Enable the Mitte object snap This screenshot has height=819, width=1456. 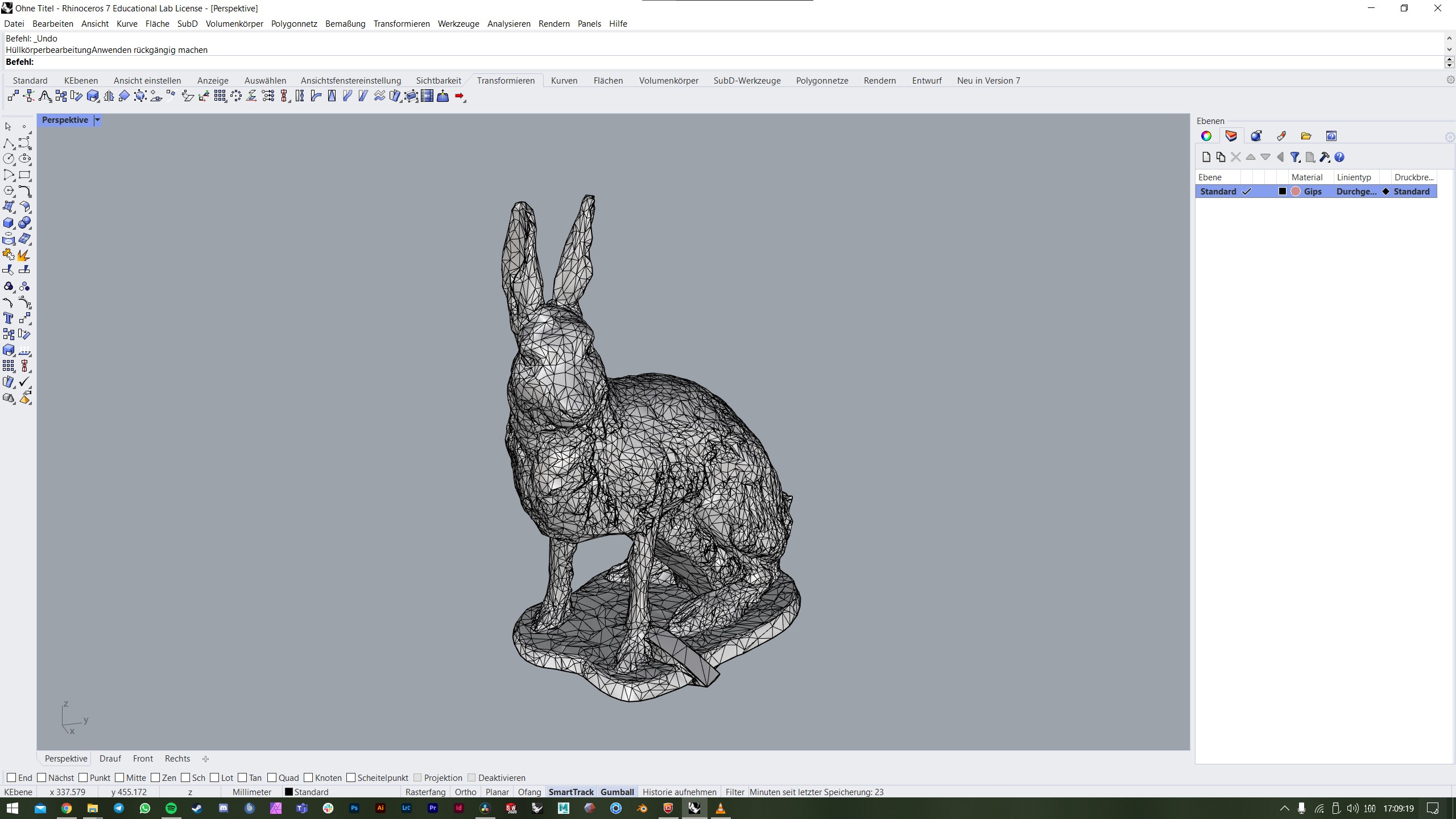119,777
